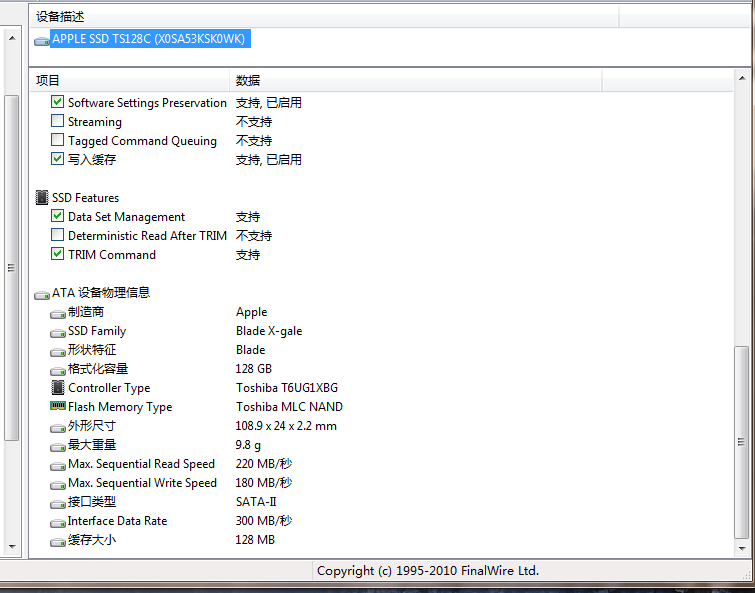The height and width of the screenshot is (593, 755).
Task: Click the 220 MB/秒 read speed value
Action: tap(264, 464)
